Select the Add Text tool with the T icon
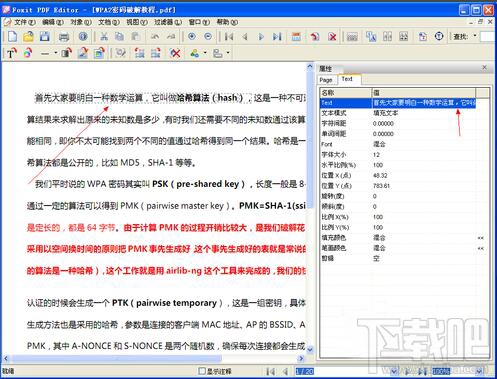Viewport: 497px width, 379px height. point(11,53)
